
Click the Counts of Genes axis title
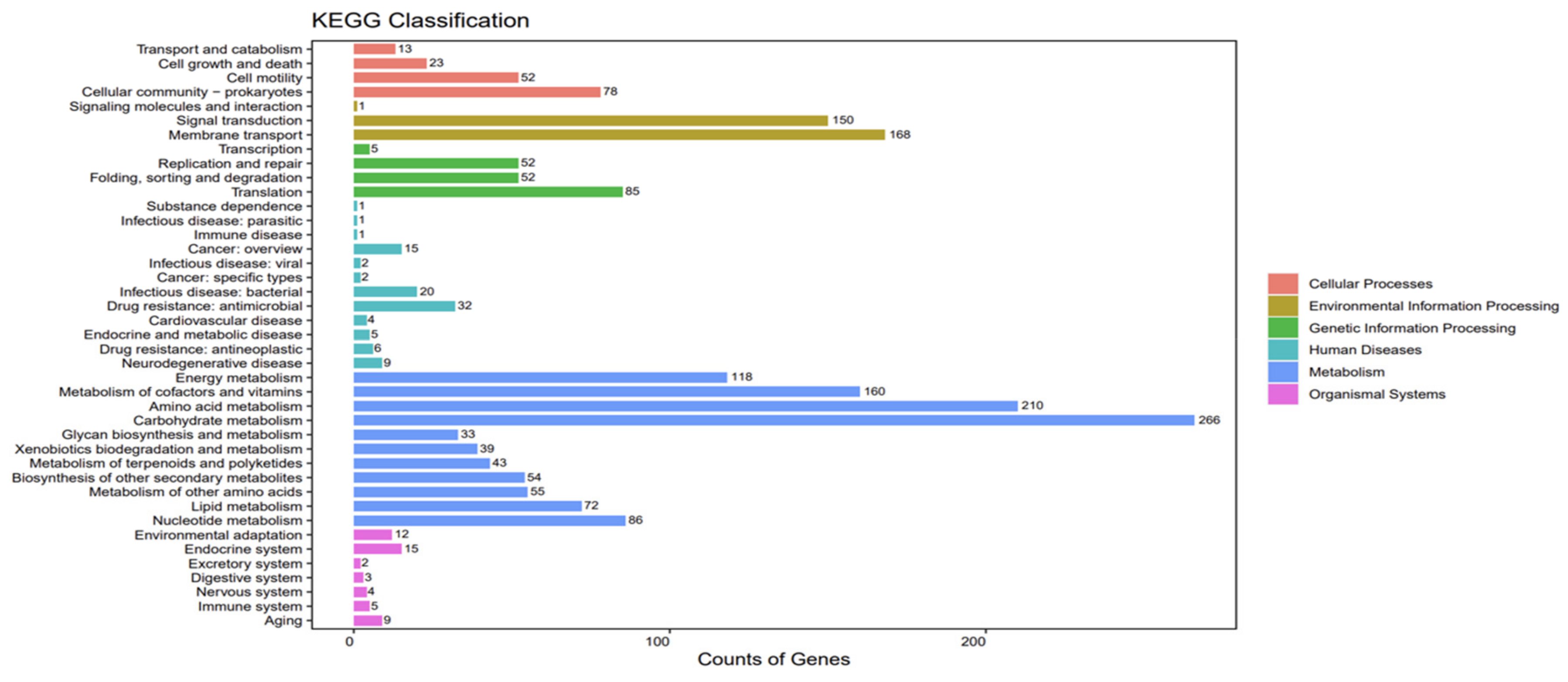click(x=773, y=659)
